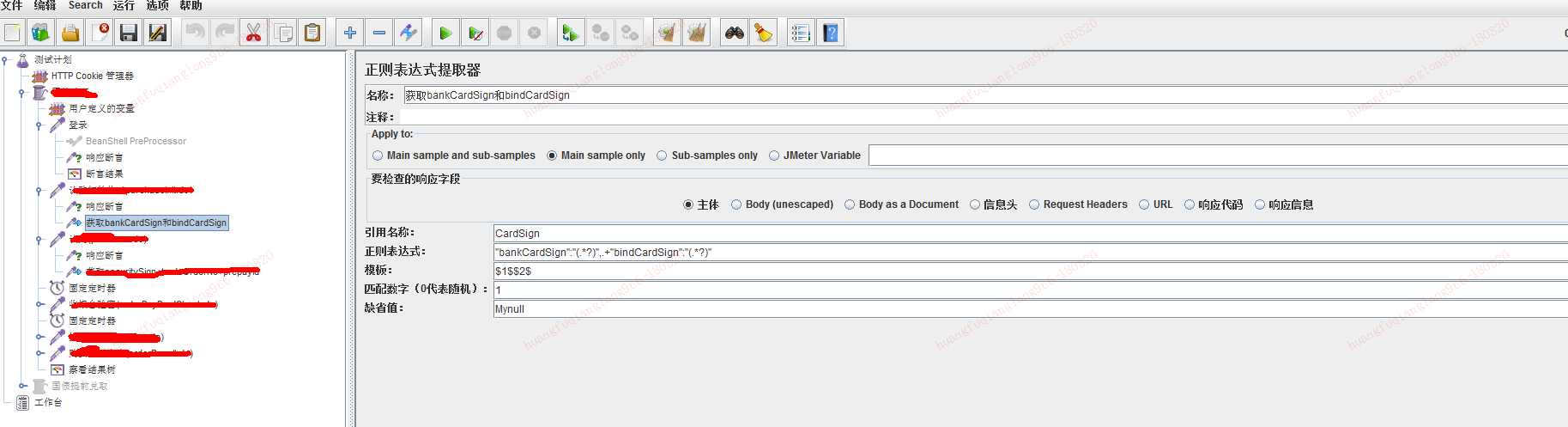Click the Remote Stop All icon
Image resolution: width=1568 pixels, height=427 pixels.
coord(601,33)
